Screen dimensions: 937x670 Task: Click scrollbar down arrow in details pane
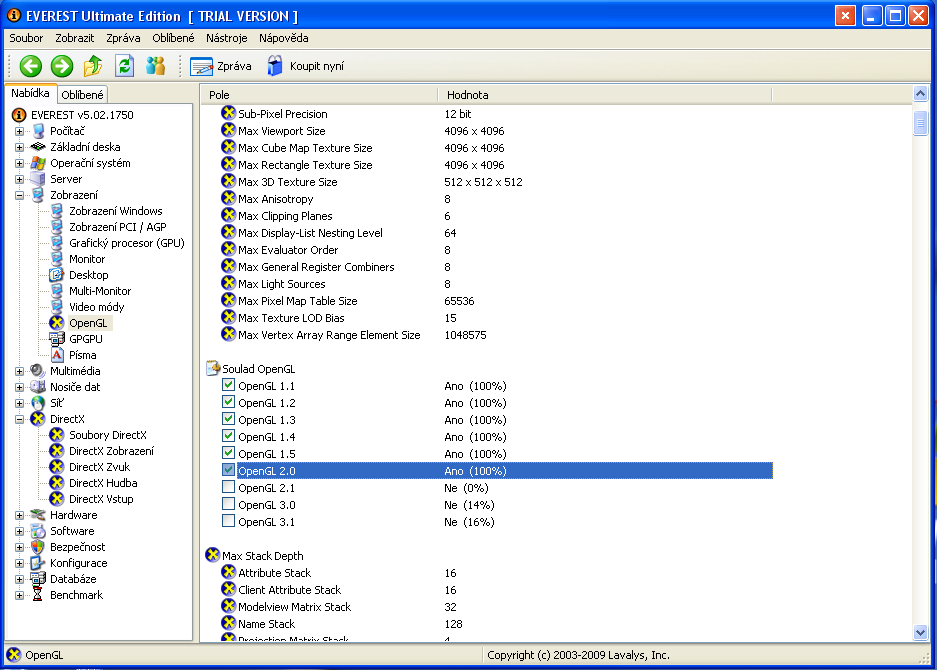920,632
